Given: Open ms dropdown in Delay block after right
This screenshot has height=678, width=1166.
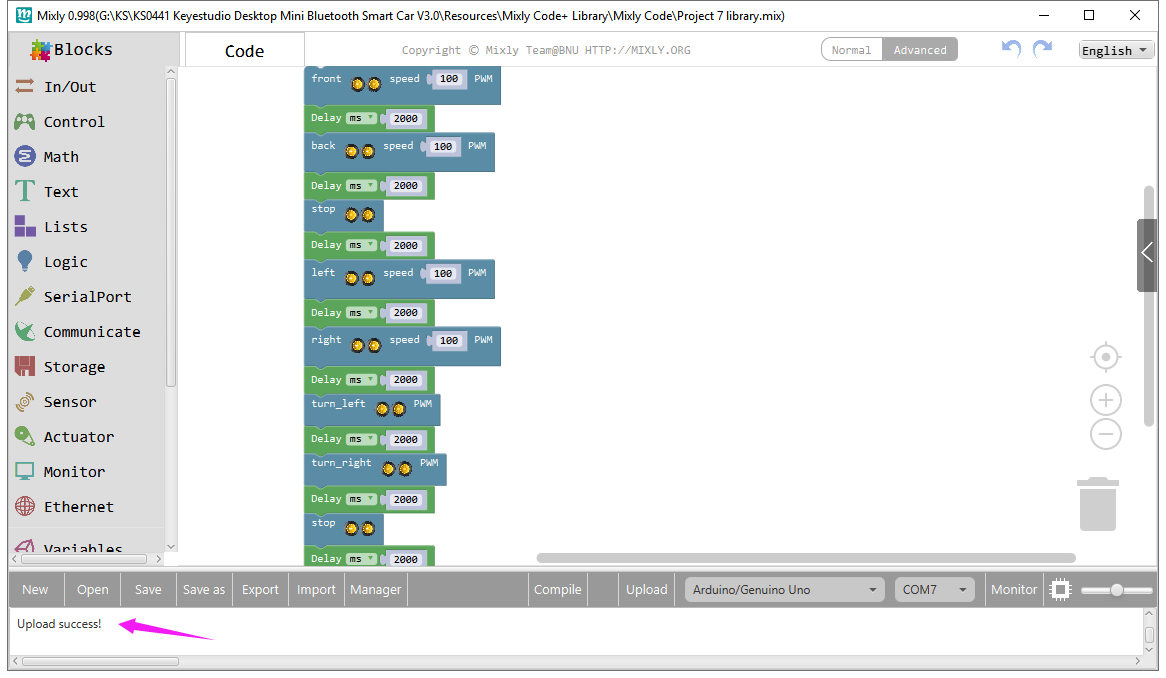Looking at the screenshot, I should point(361,380).
